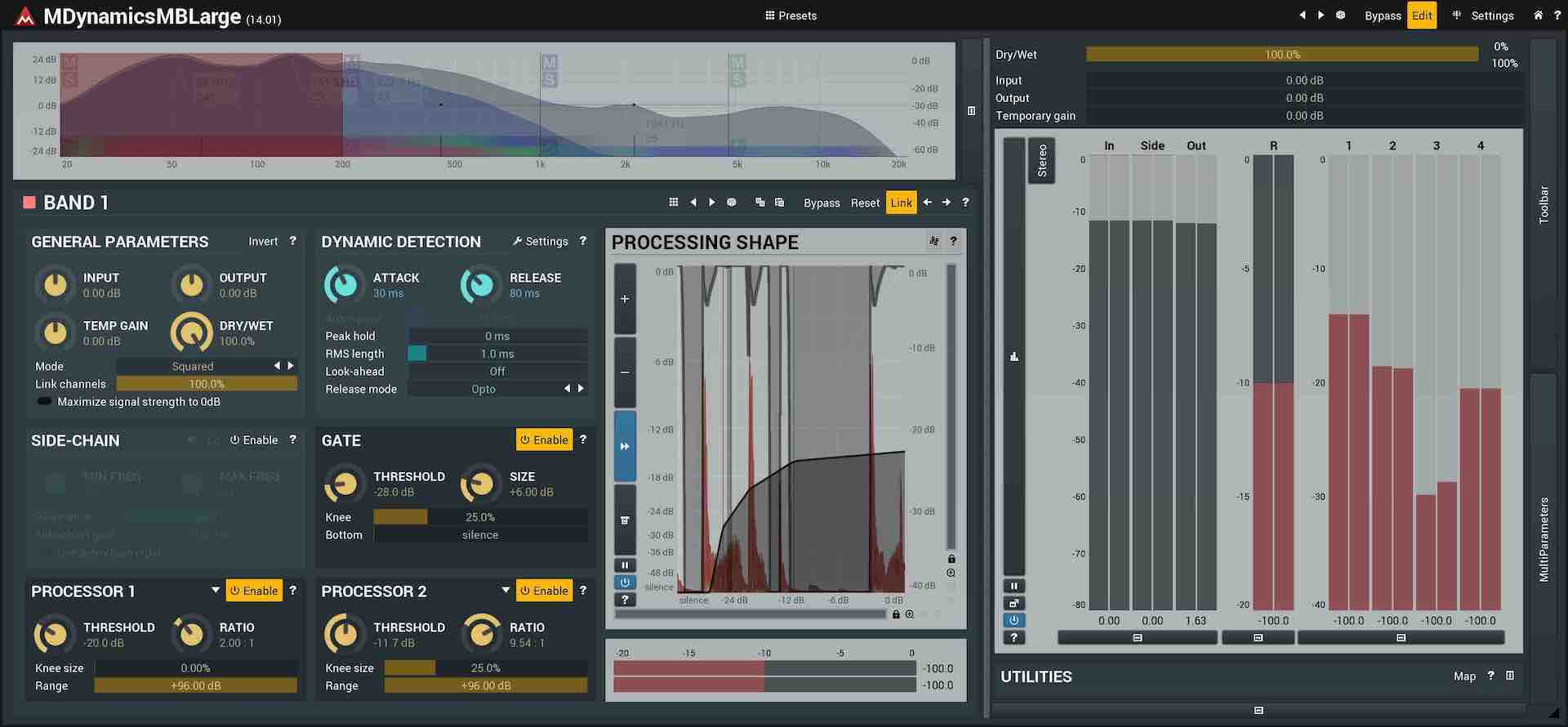1568x727 pixels.
Task: Click the Map button in Utilities
Action: pos(1464,676)
